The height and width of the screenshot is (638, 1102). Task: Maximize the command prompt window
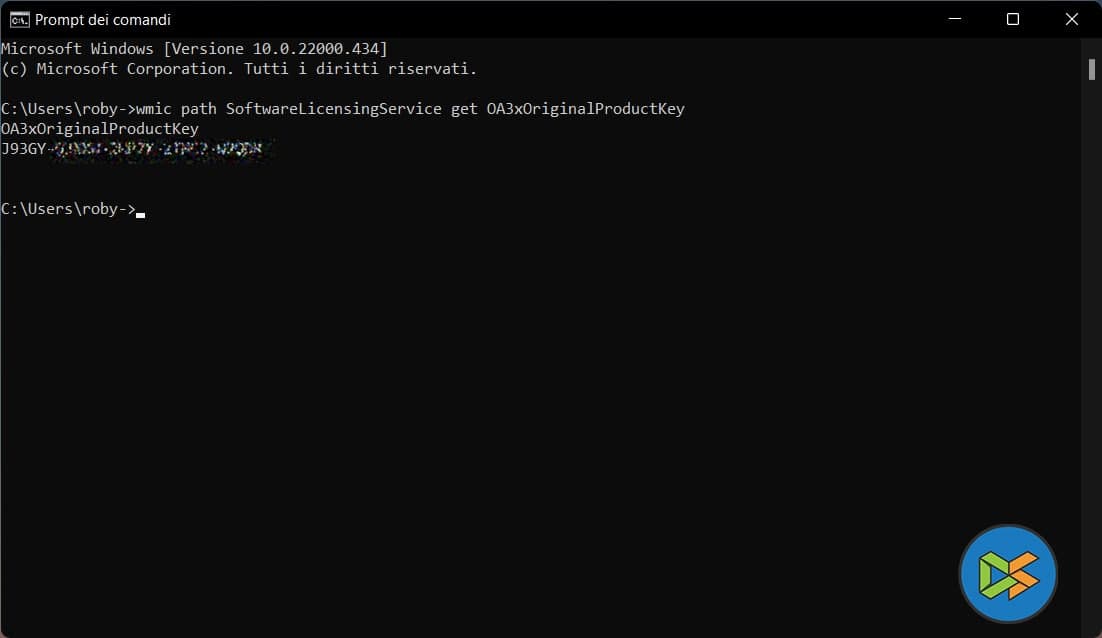(x=1012, y=19)
